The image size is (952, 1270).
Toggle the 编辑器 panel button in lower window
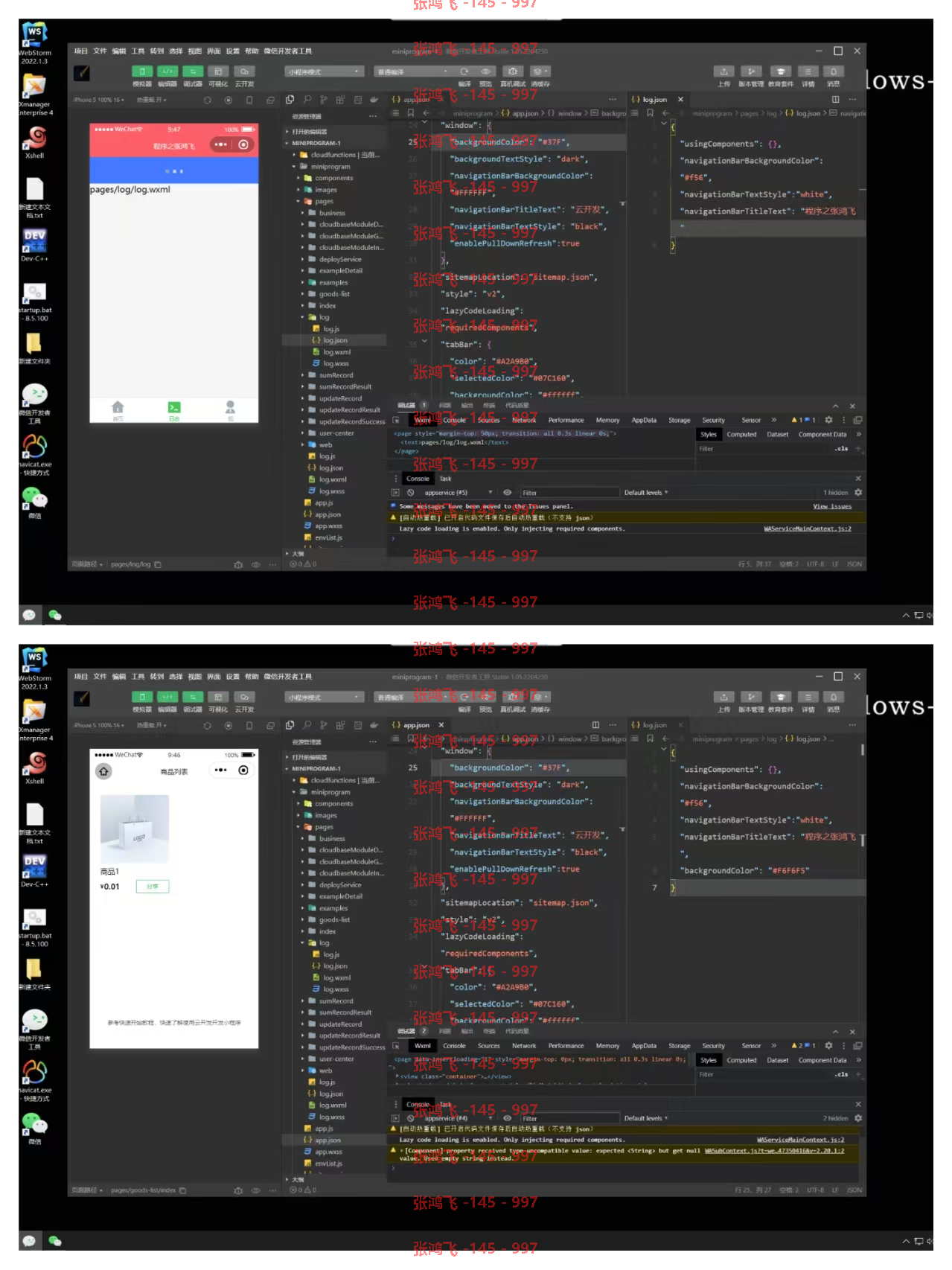168,697
